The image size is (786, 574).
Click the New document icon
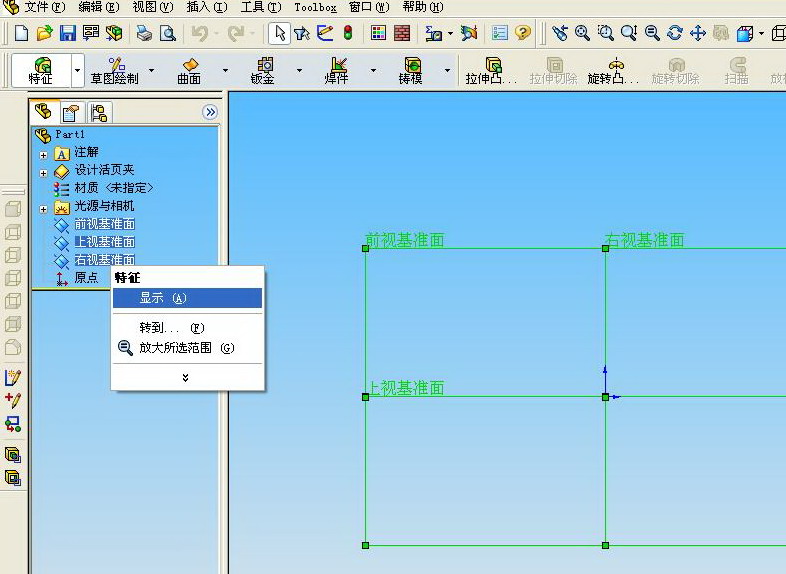[21, 34]
